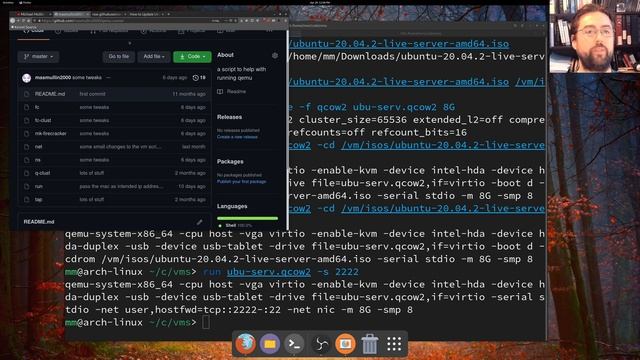Click the 'first commit' message for README.md
The width and height of the screenshot is (640, 360).
(x=92, y=94)
